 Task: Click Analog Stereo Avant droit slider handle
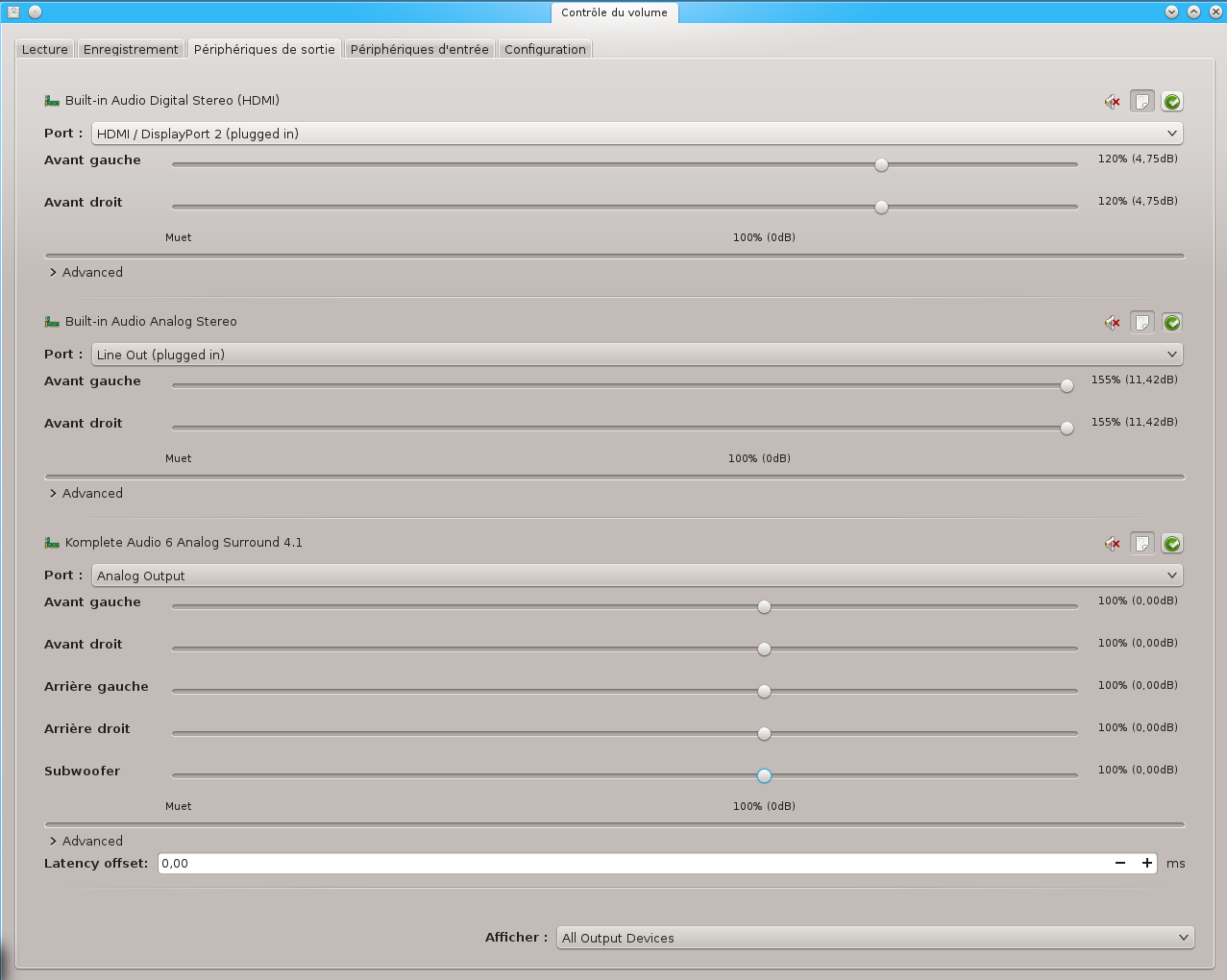click(1067, 429)
